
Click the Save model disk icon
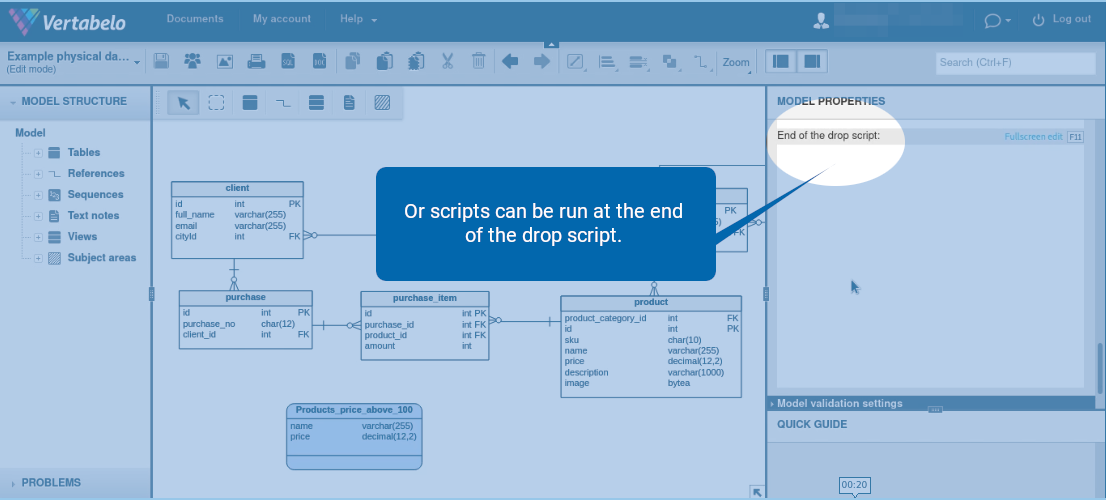coord(161,61)
